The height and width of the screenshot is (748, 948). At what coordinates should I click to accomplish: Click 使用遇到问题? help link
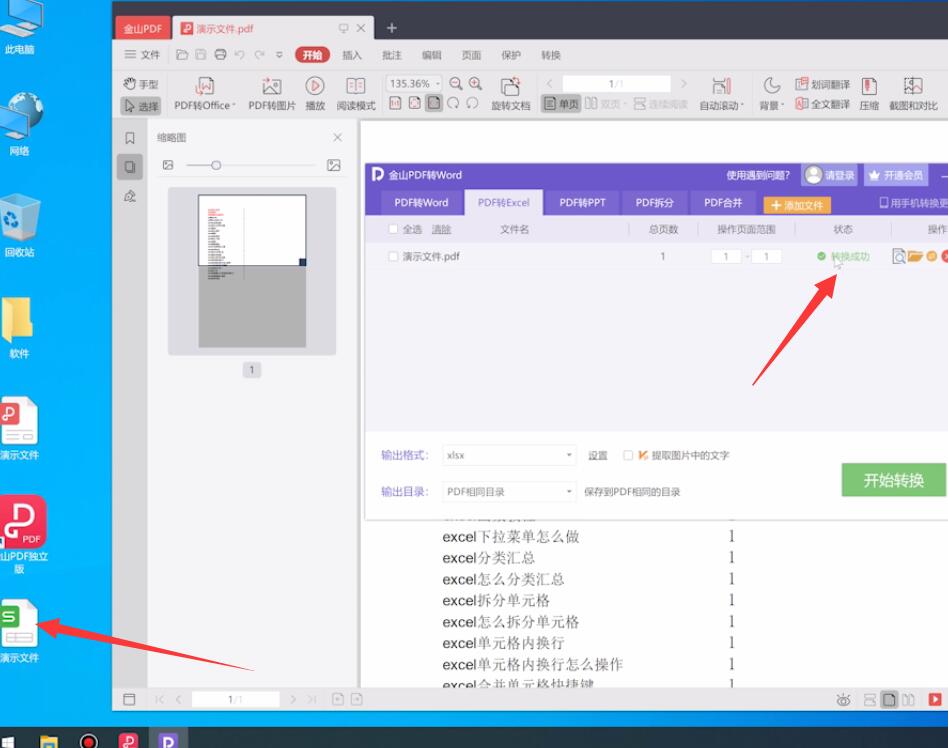click(758, 175)
